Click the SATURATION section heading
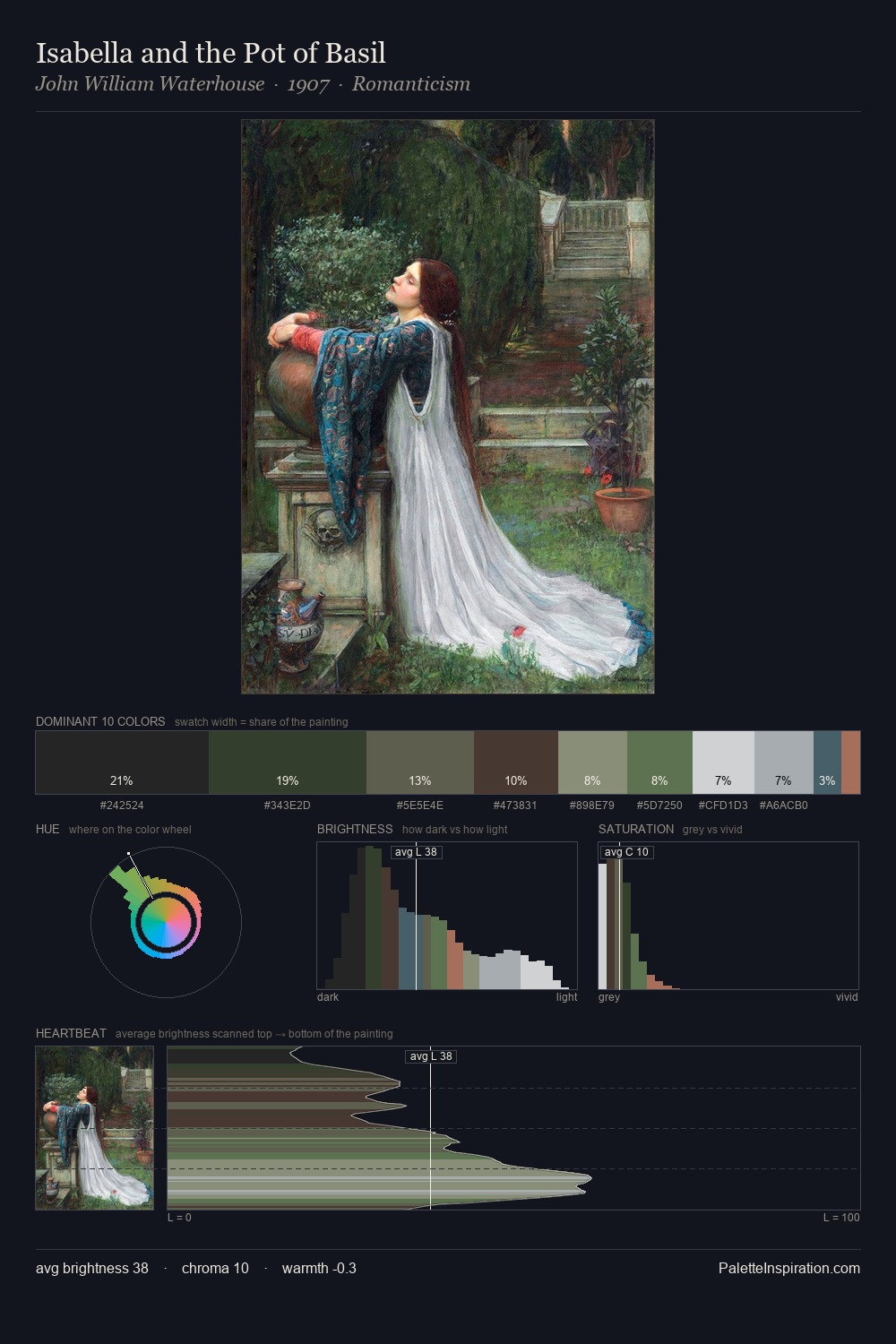 (636, 829)
